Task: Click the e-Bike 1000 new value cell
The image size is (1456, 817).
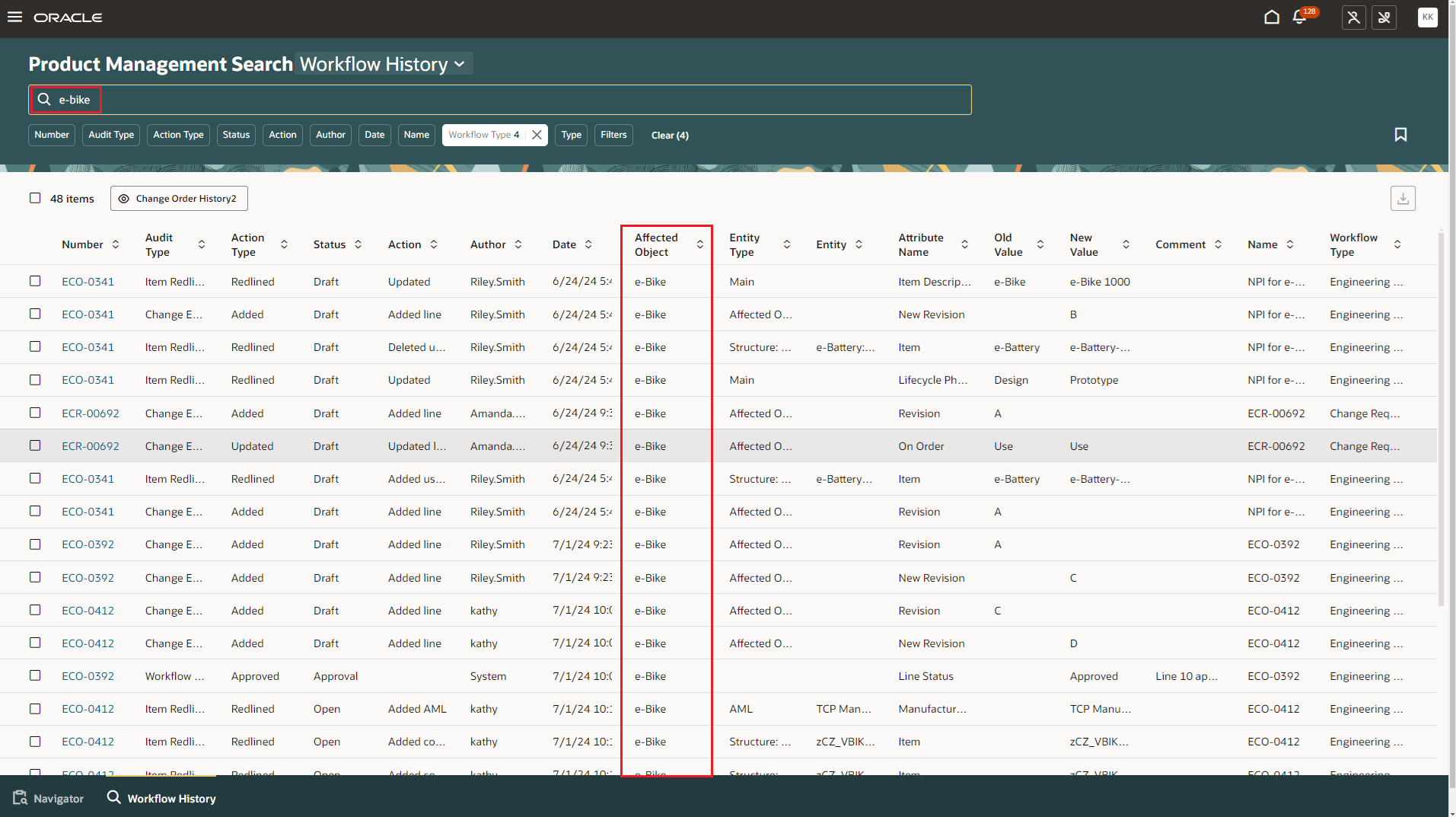Action: (x=1100, y=282)
